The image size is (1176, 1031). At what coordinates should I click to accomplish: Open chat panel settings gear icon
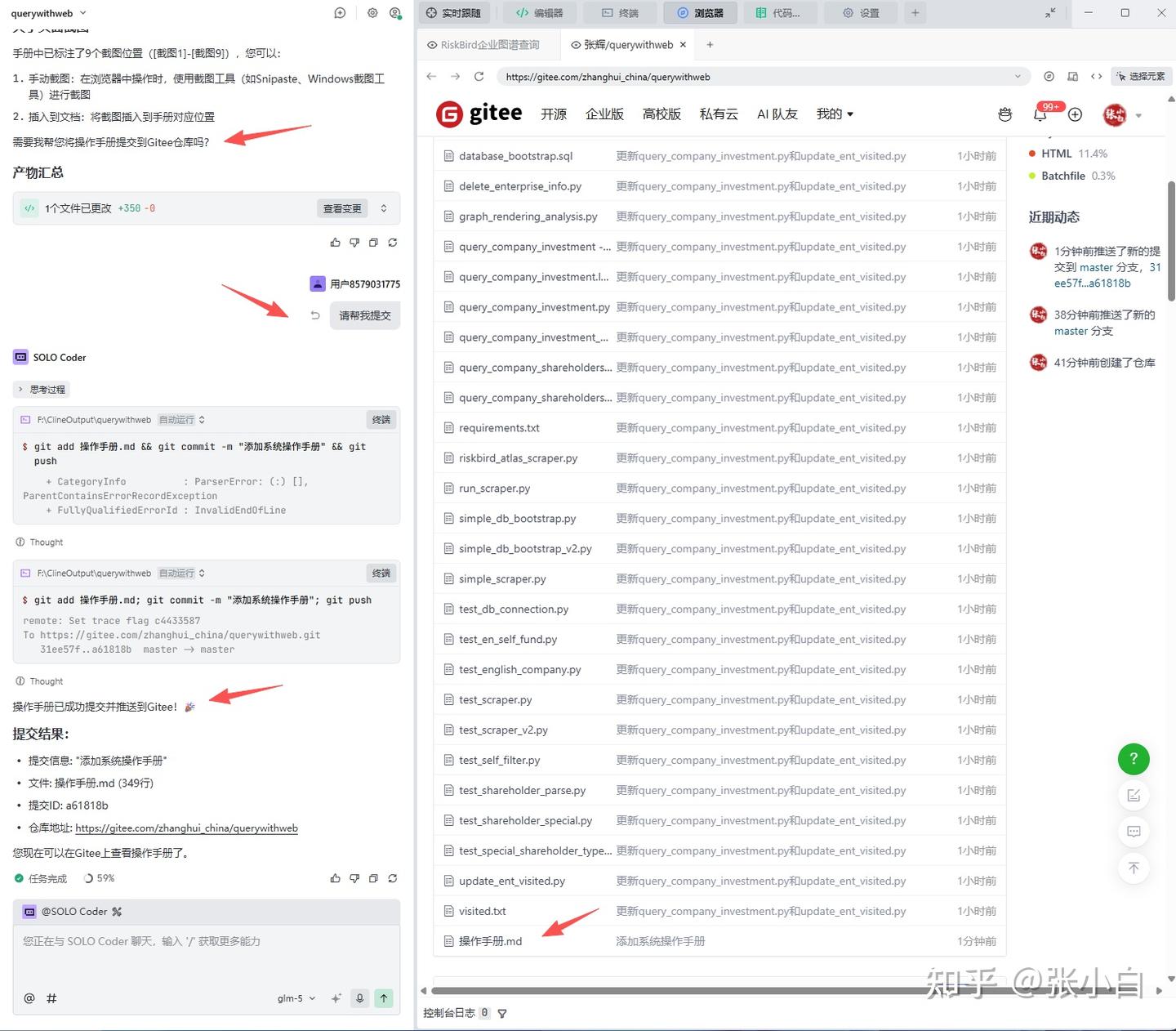pyautogui.click(x=372, y=13)
